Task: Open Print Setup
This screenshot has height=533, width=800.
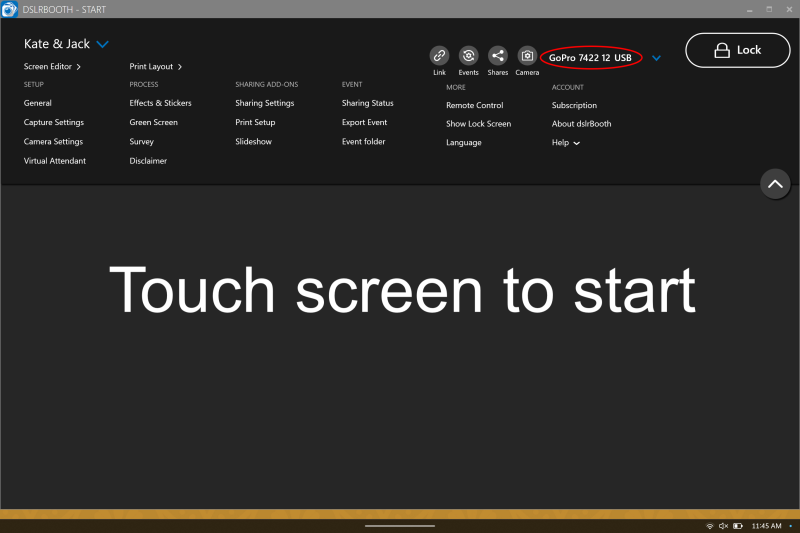Action: pyautogui.click(x=255, y=122)
